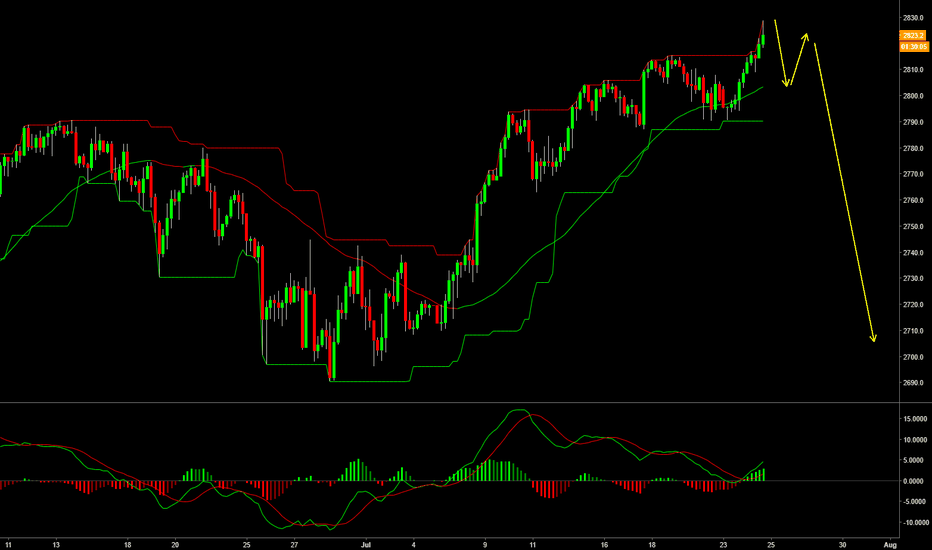Click the 10.0000 indicator scale value
932x550 pixels.
tap(915, 440)
